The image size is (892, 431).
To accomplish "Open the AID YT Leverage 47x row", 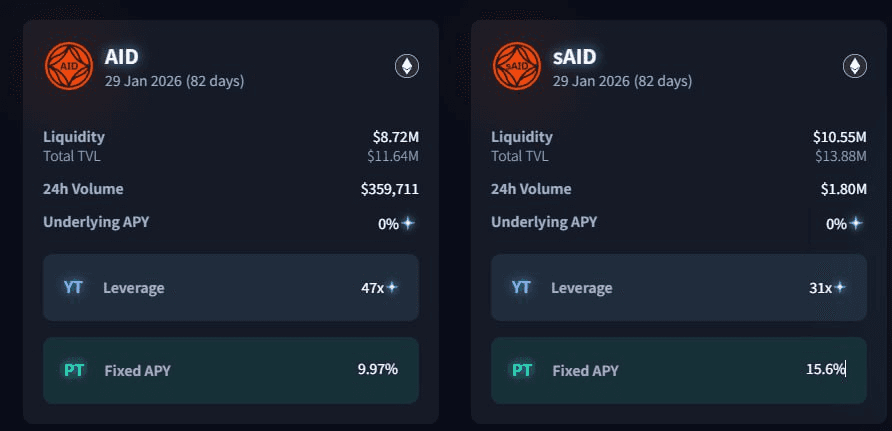I will pyautogui.click(x=230, y=287).
